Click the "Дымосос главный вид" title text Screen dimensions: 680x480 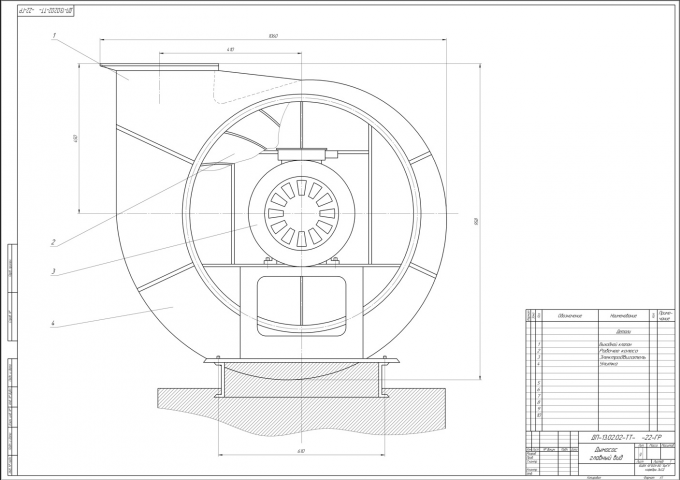[607, 454]
